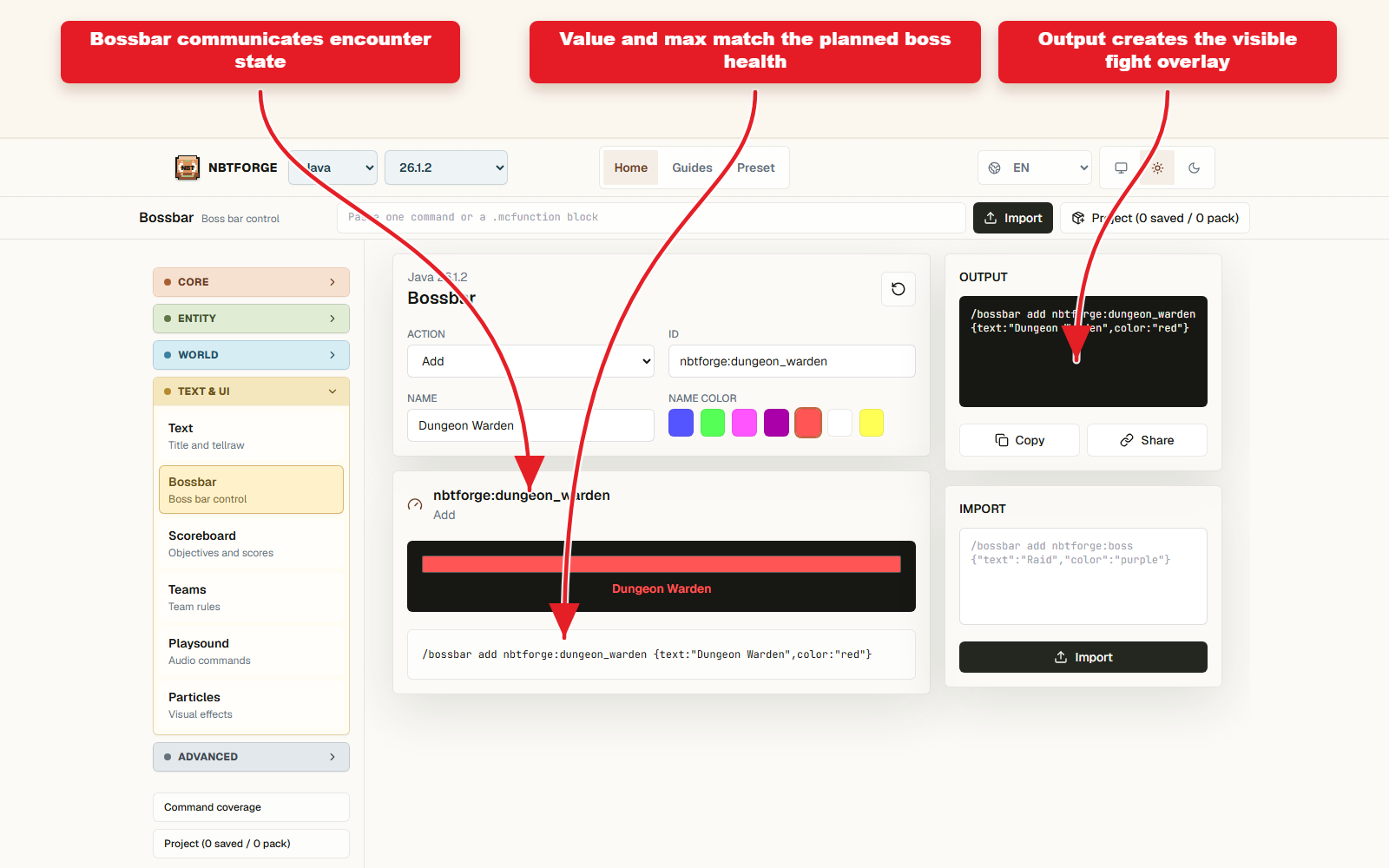Pick the white name color swatch
Screen dimensions: 1389x868
coord(839,423)
